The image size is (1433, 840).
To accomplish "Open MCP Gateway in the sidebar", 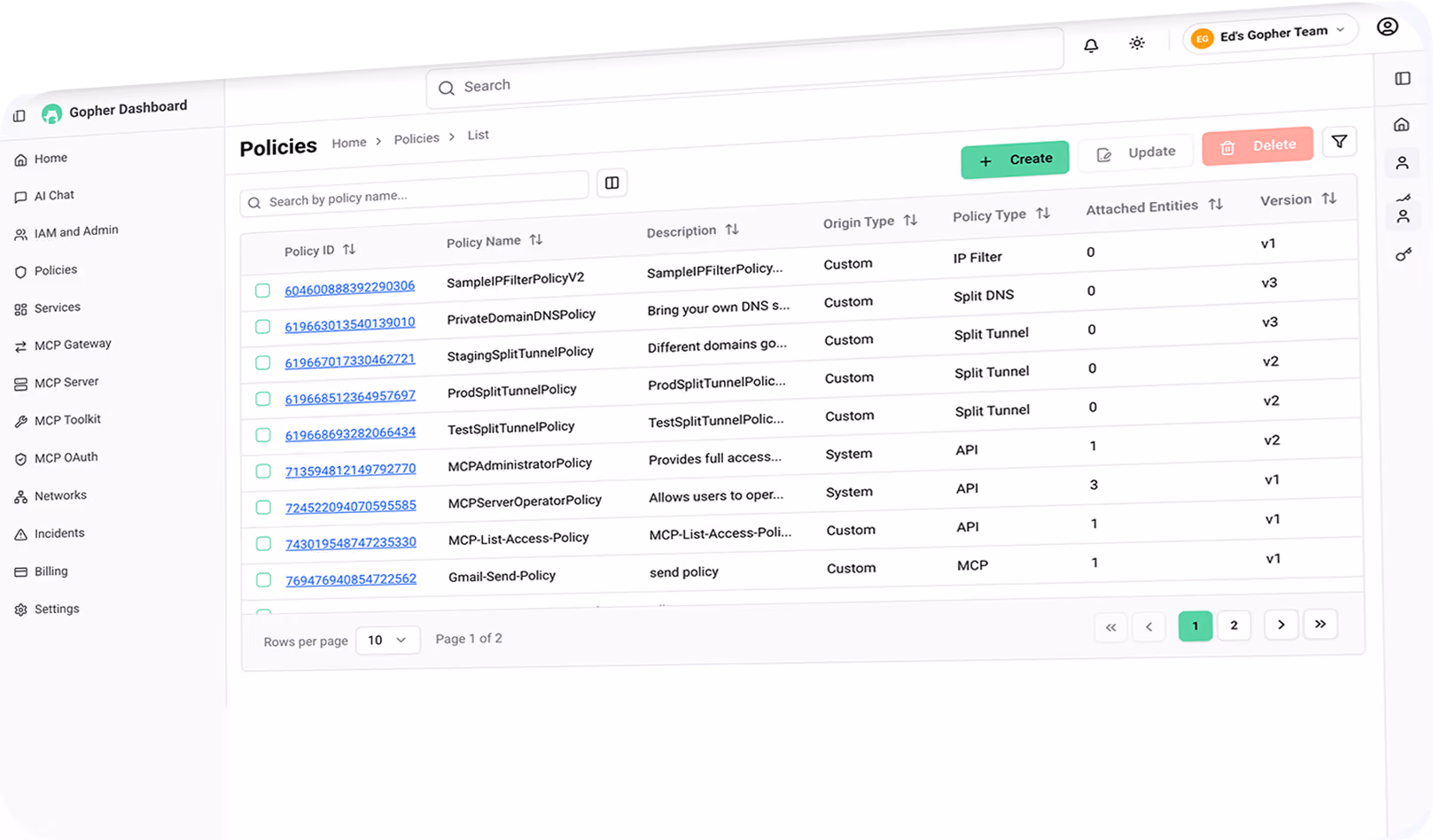I will tap(63, 345).
